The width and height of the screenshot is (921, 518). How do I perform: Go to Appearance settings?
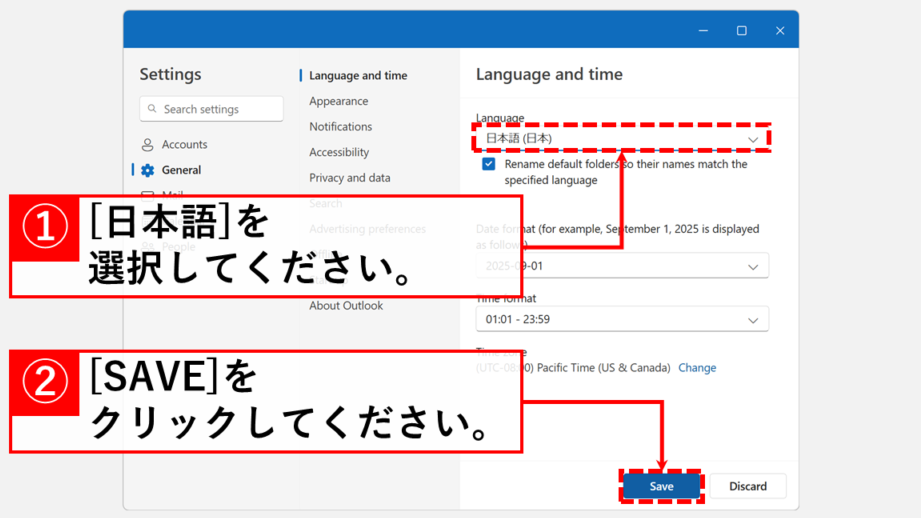pos(338,101)
